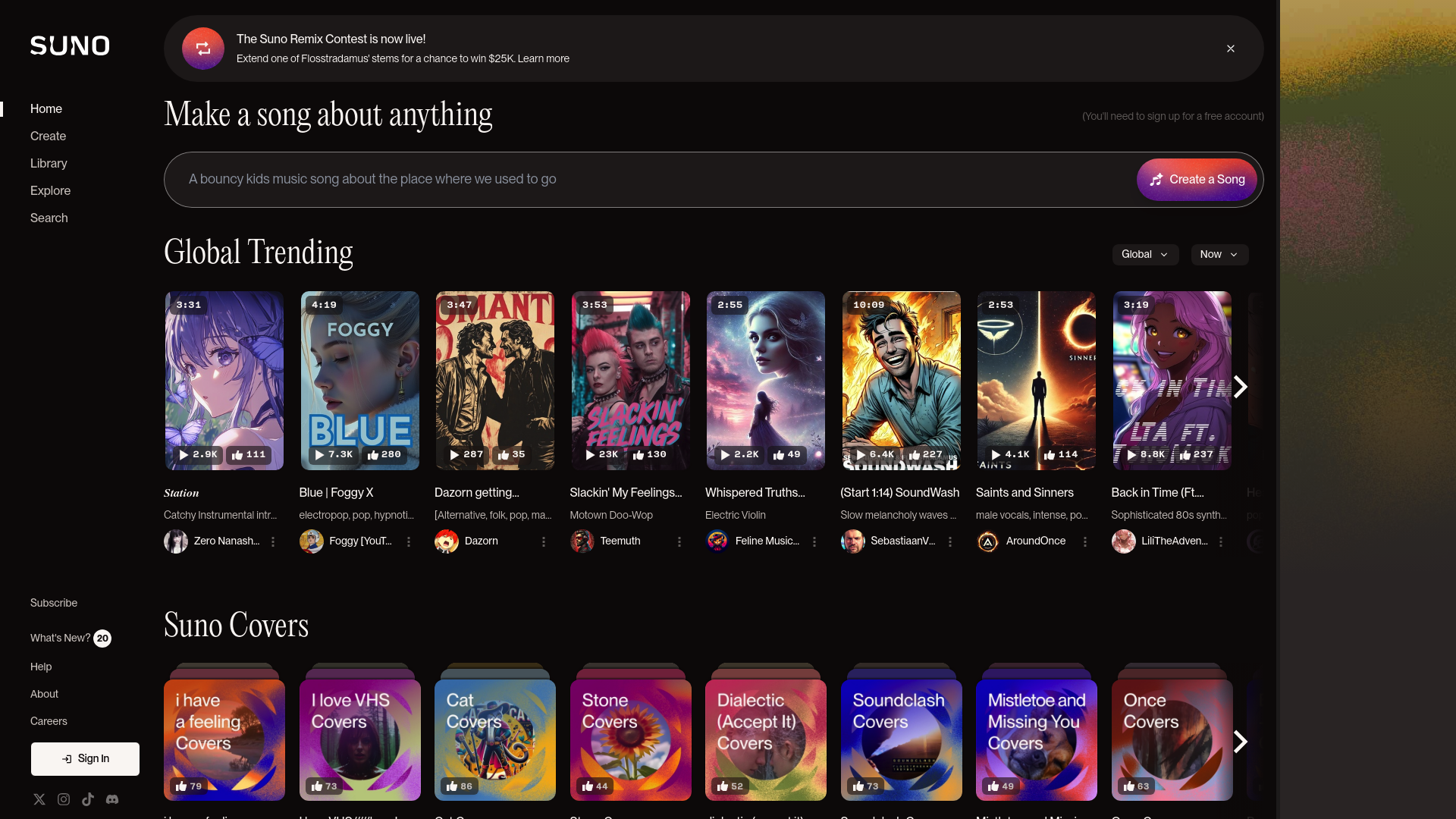Open the About link

point(44,695)
